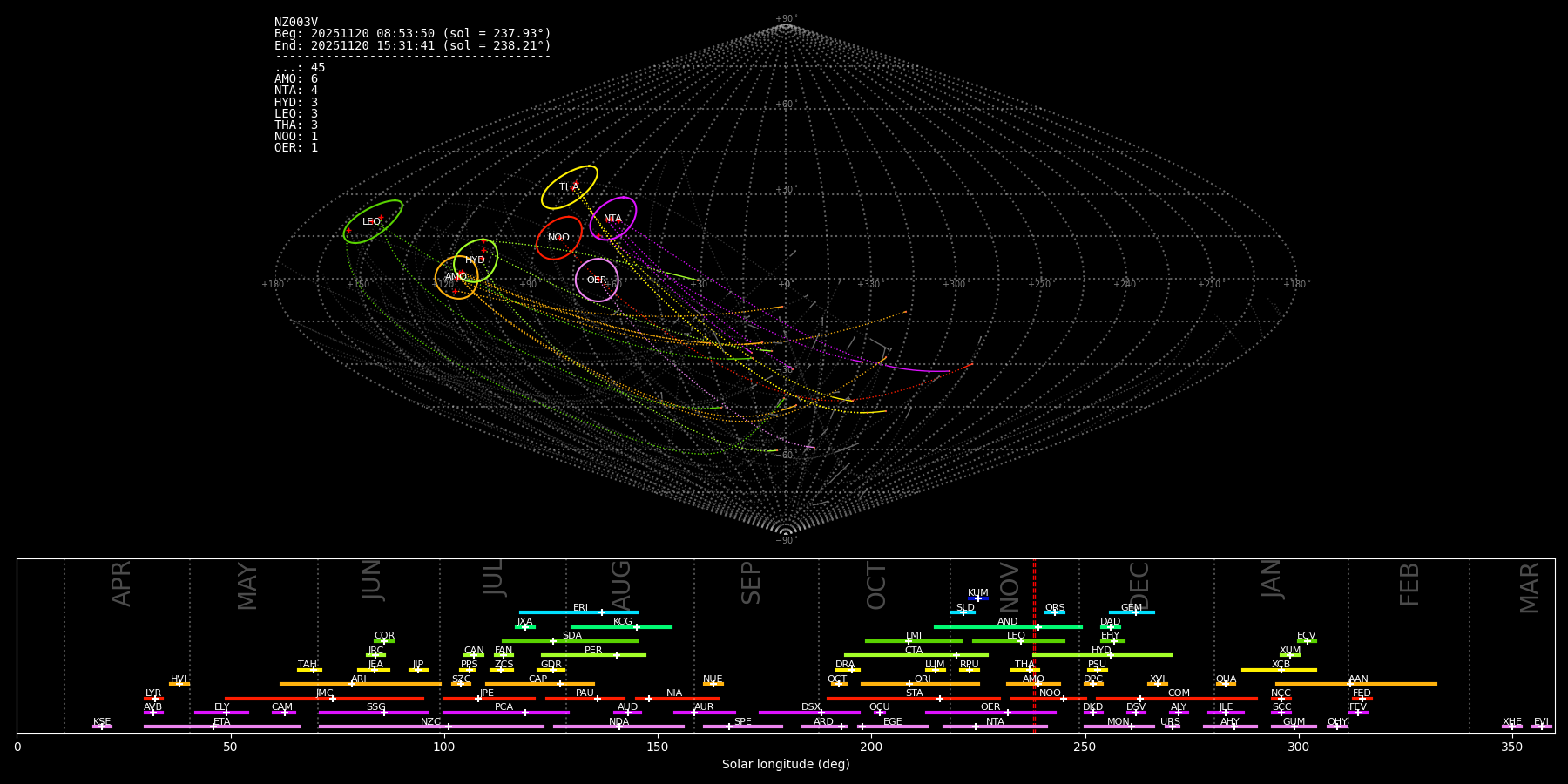The image size is (1568, 784).
Task: Click the NOV month label in timeline
Action: [1010, 585]
